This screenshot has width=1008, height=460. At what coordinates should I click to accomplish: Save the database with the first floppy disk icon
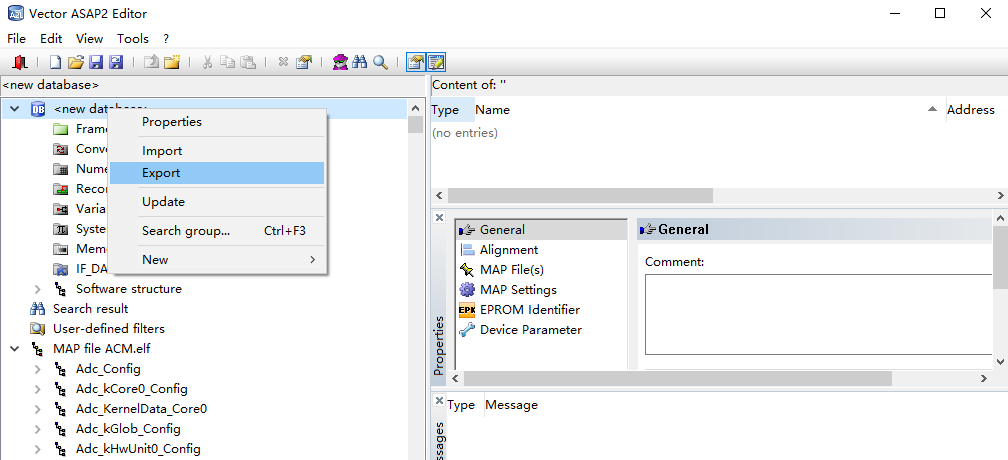96,62
